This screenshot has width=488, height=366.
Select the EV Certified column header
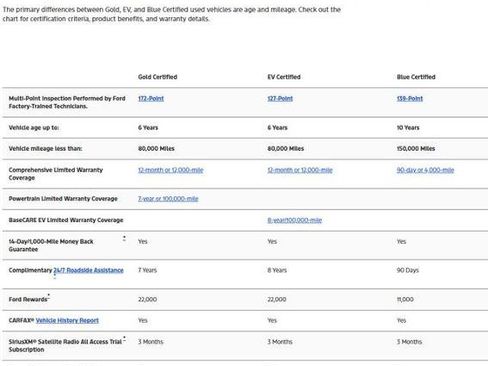(x=284, y=77)
